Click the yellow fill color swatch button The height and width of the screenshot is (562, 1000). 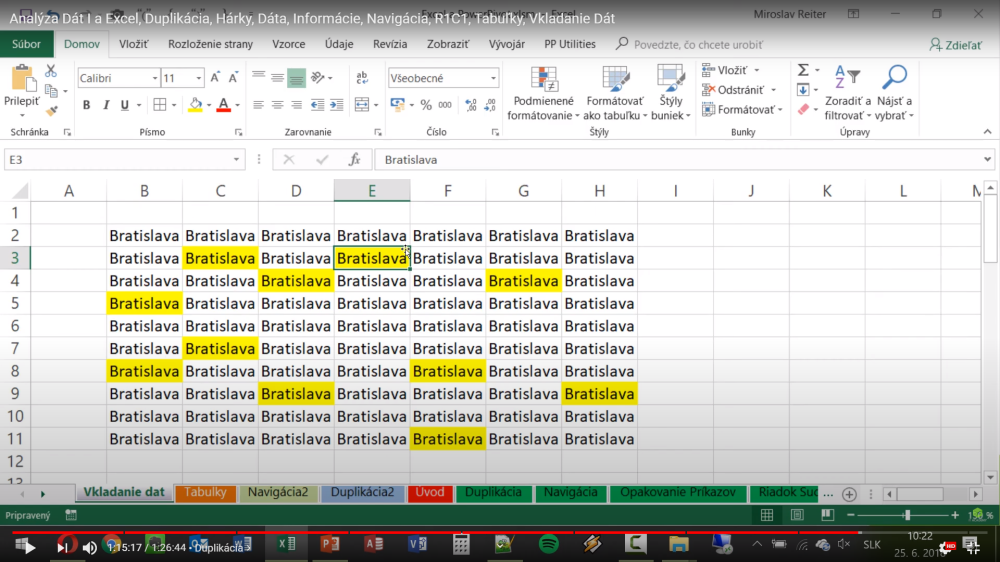pos(196,105)
